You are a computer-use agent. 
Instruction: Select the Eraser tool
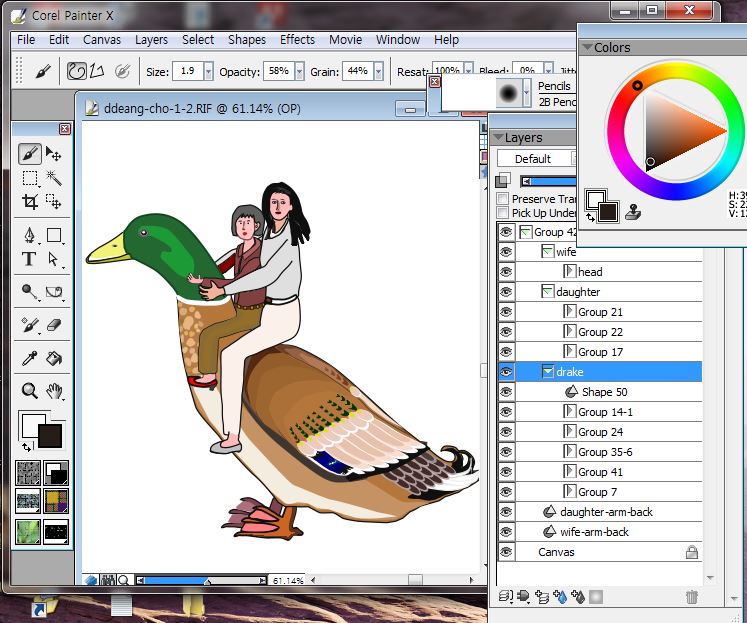coord(54,325)
